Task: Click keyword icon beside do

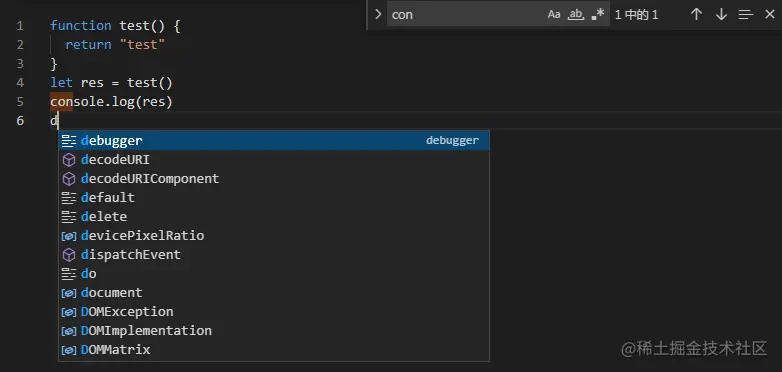Action: 68,273
